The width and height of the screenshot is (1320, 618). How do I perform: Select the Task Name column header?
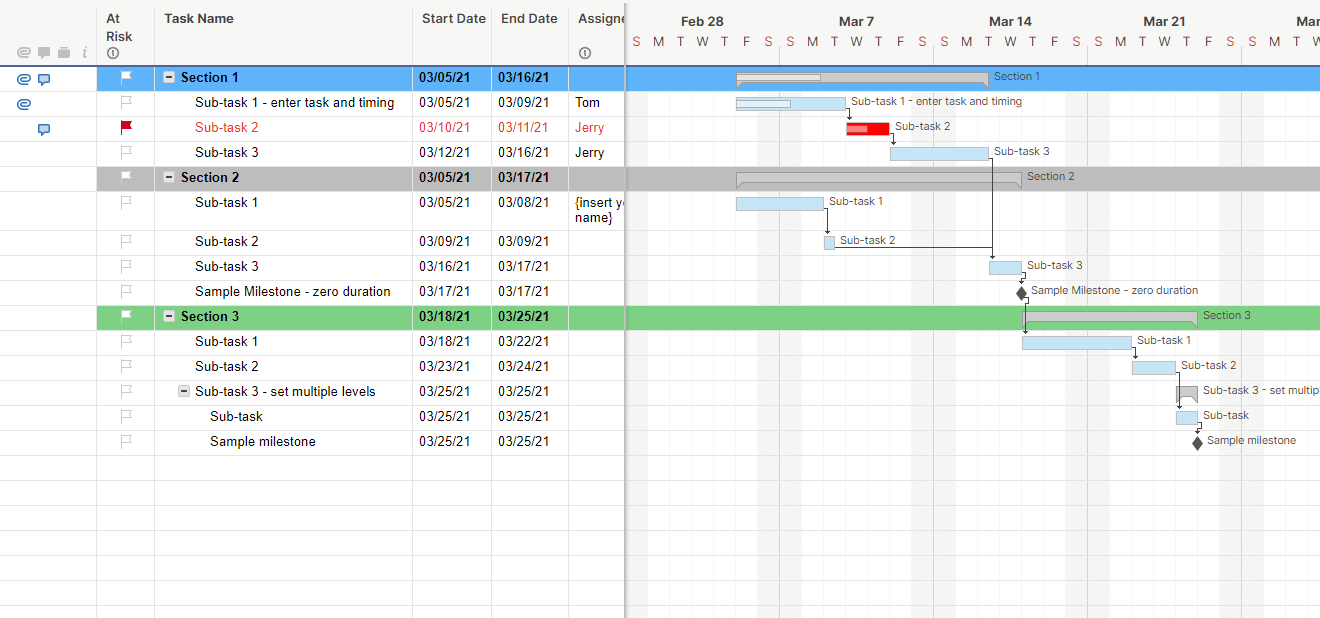tap(199, 18)
